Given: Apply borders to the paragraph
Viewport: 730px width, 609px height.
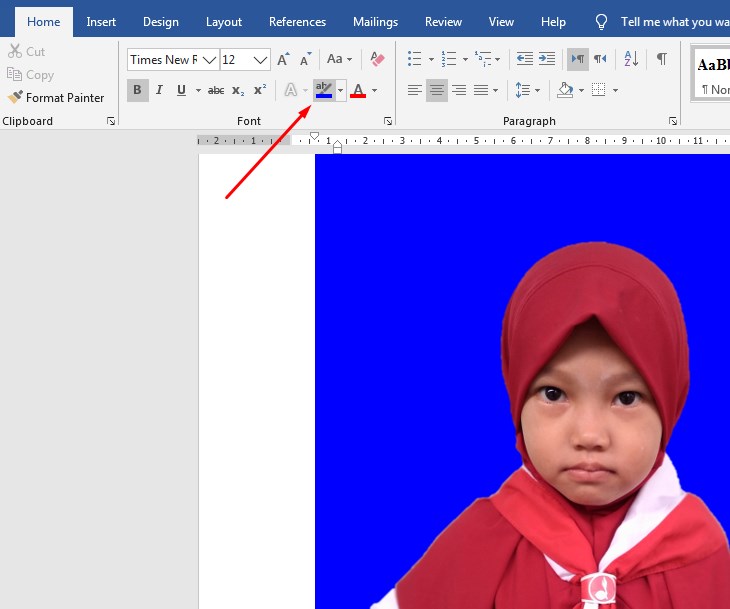Looking at the screenshot, I should pos(598,89).
